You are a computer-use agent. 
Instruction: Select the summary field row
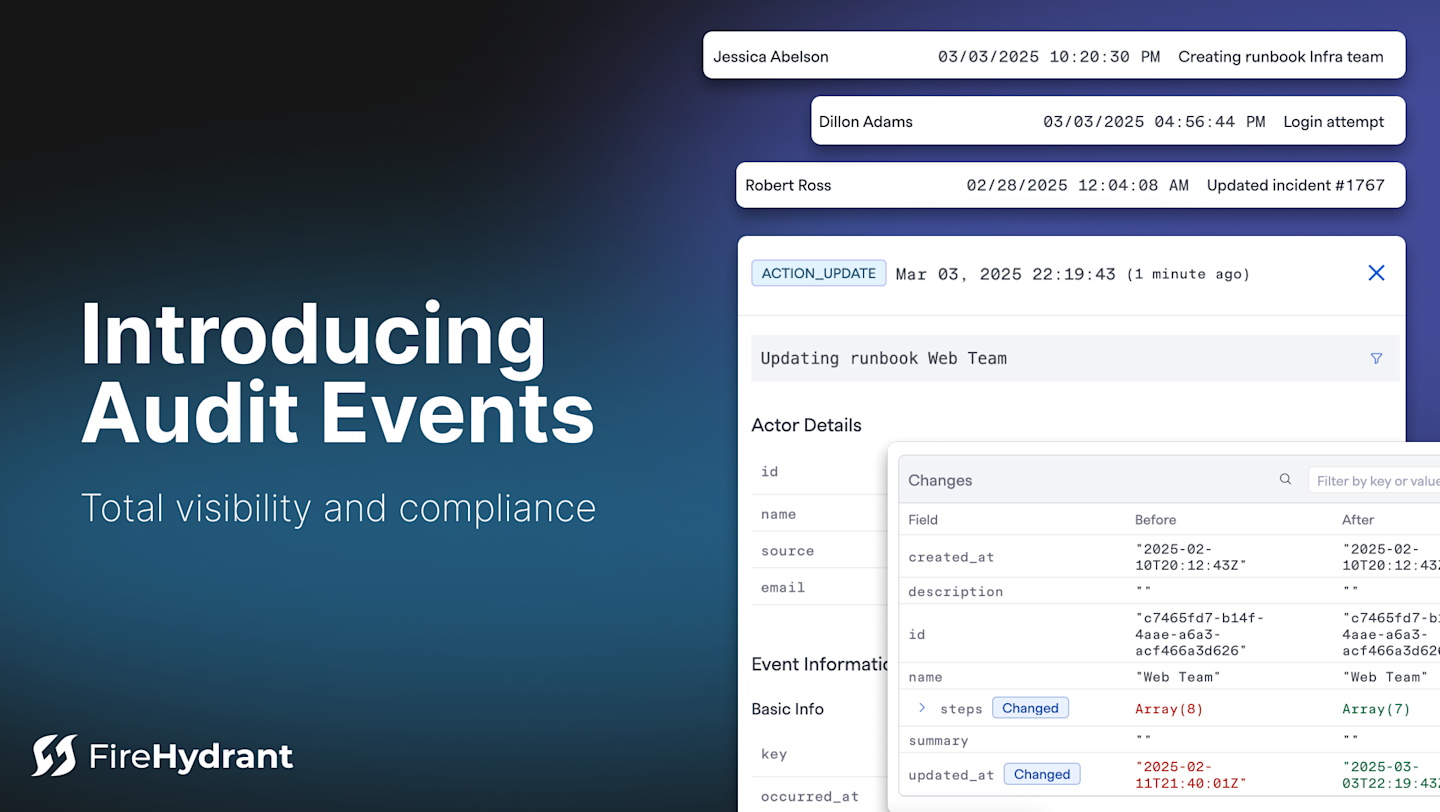(1169, 740)
